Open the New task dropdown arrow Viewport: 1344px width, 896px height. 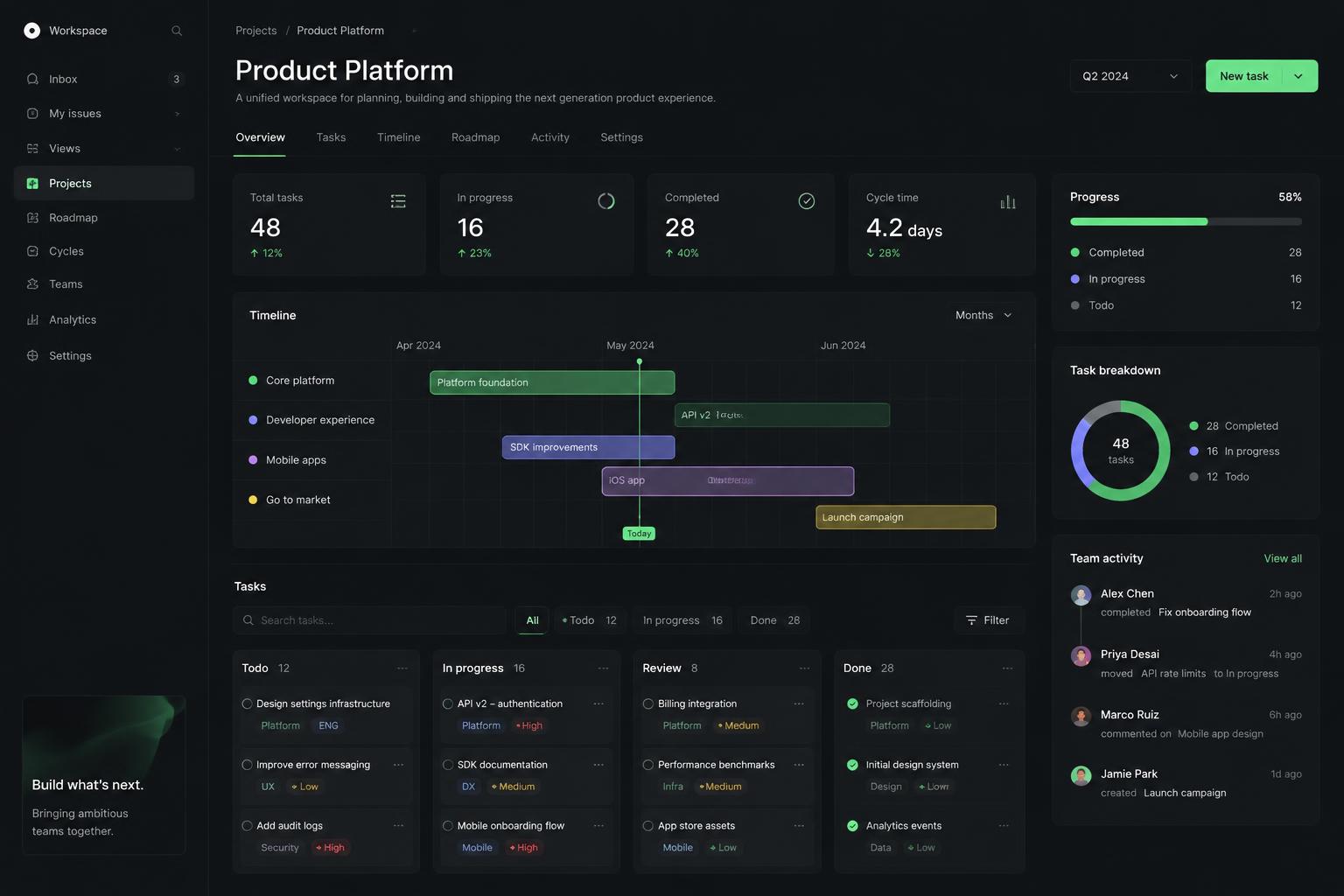pos(1299,76)
